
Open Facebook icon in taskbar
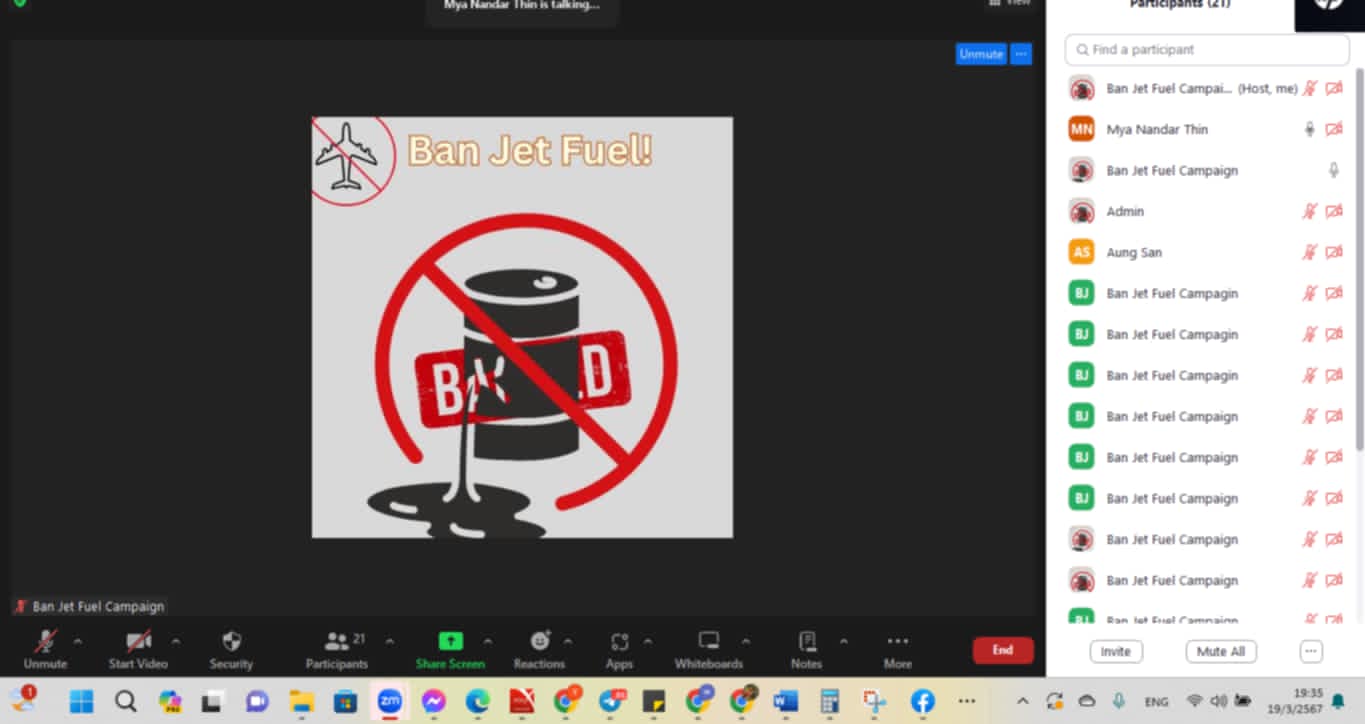[x=922, y=701]
